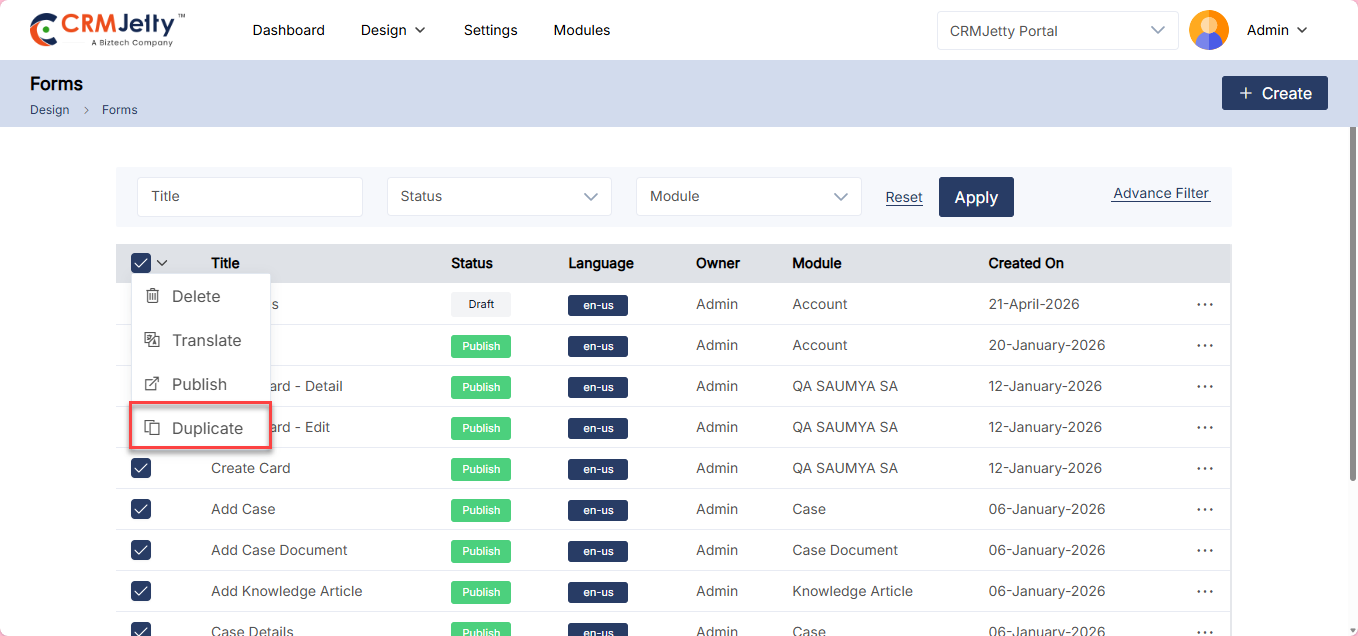Choose Duplicate from the bulk actions menu
The width and height of the screenshot is (1358, 636).
coord(206,428)
